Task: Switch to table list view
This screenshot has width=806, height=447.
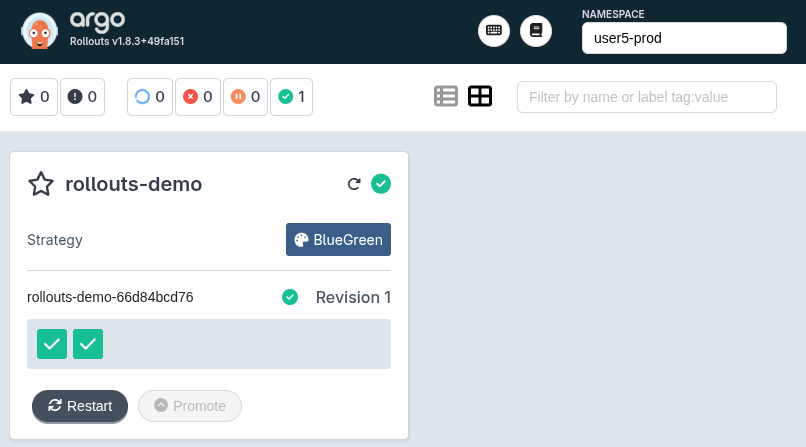Action: click(x=446, y=96)
